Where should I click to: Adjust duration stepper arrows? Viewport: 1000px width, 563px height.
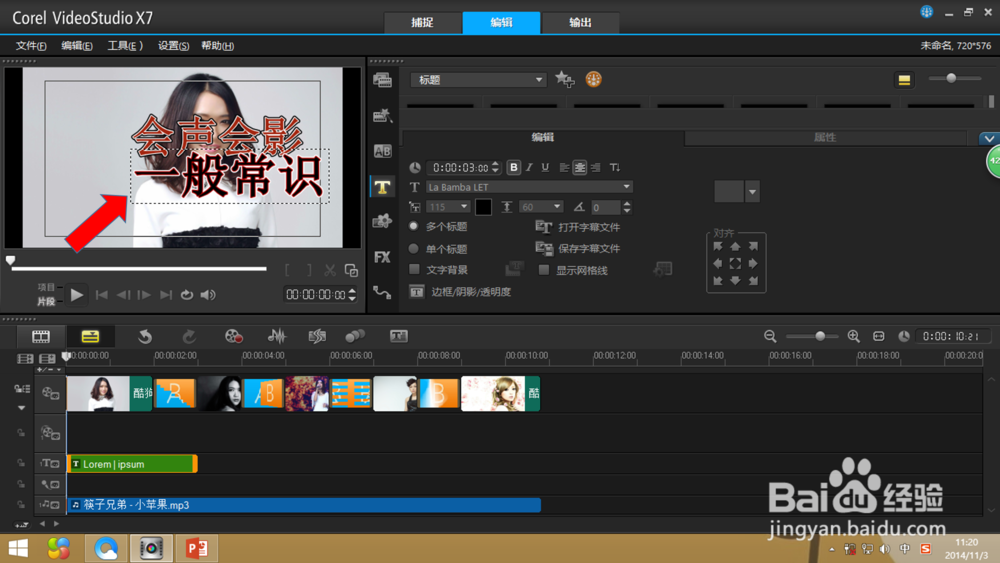496,167
